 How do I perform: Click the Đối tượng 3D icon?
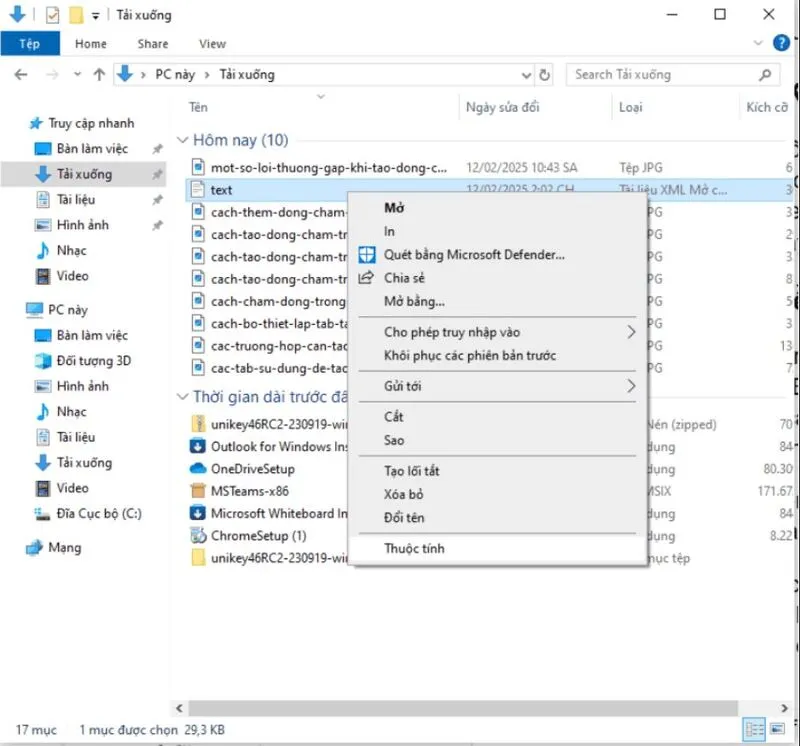click(x=43, y=361)
